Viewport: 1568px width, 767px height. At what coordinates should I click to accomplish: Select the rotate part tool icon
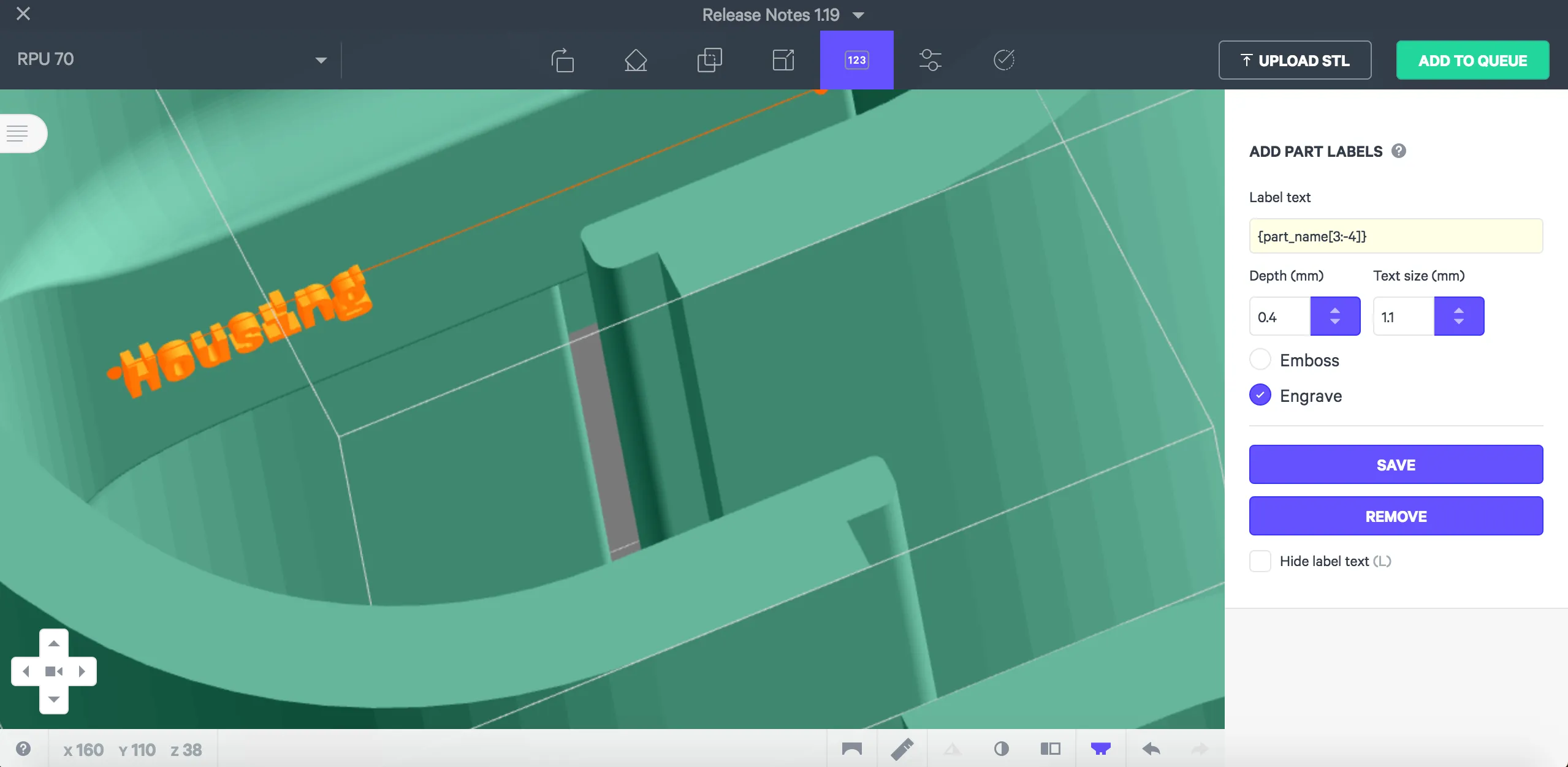(x=562, y=60)
